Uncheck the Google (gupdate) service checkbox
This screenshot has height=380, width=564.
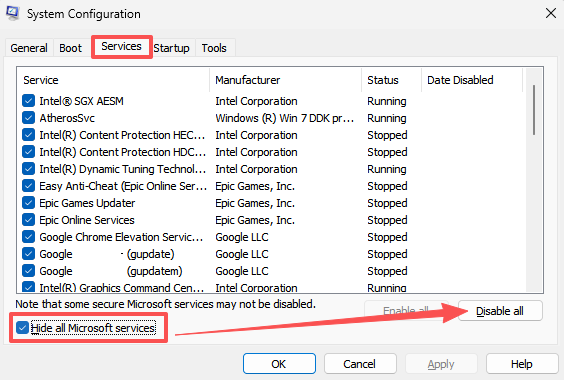[x=28, y=254]
